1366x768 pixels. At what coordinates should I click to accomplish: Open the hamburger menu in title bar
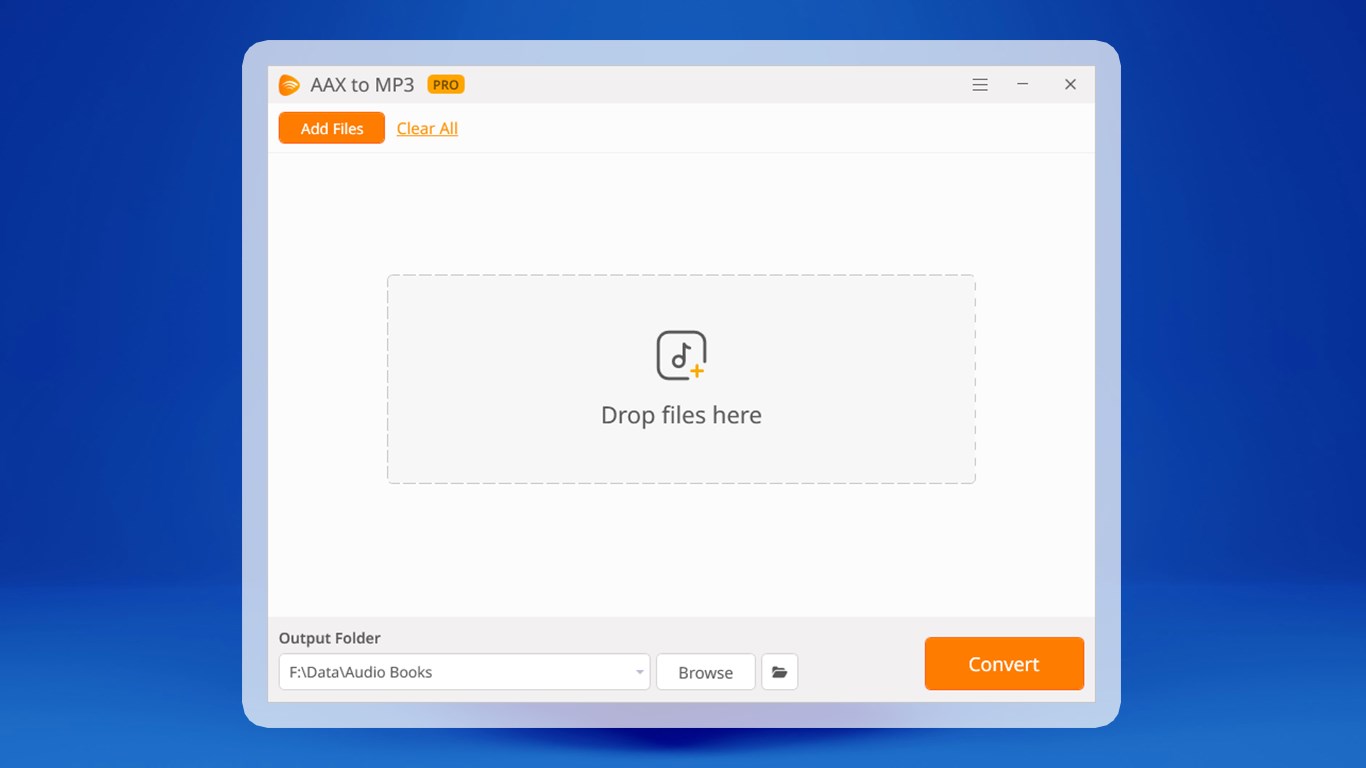[x=980, y=85]
